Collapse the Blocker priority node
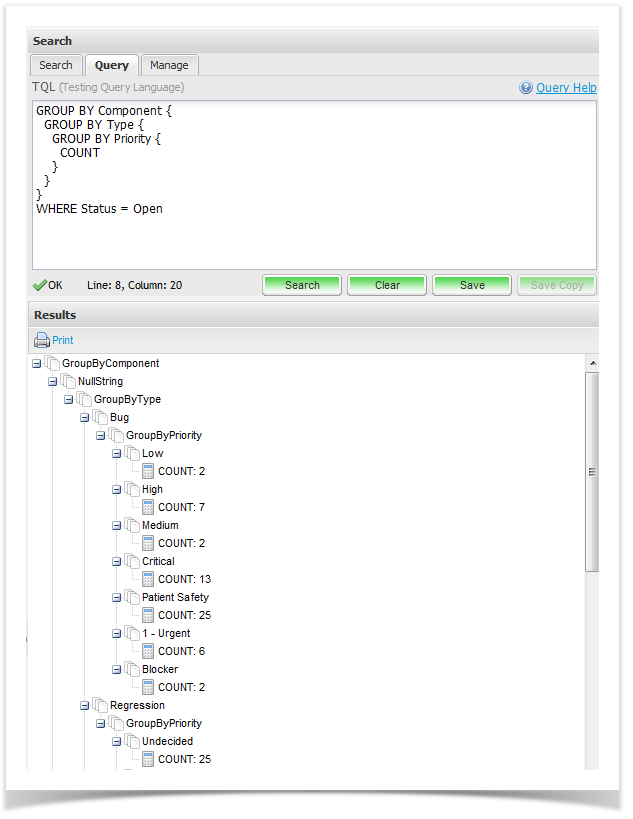The width and height of the screenshot is (633, 819). click(x=117, y=670)
